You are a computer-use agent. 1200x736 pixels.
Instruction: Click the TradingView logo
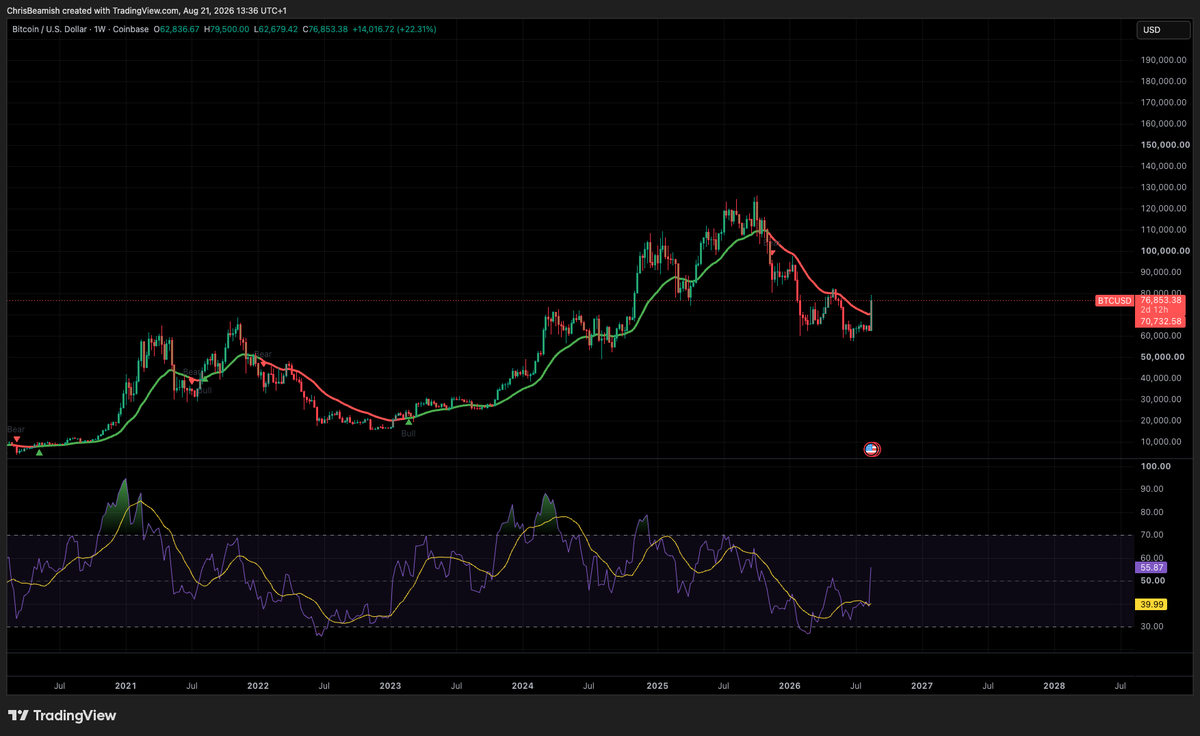(62, 716)
